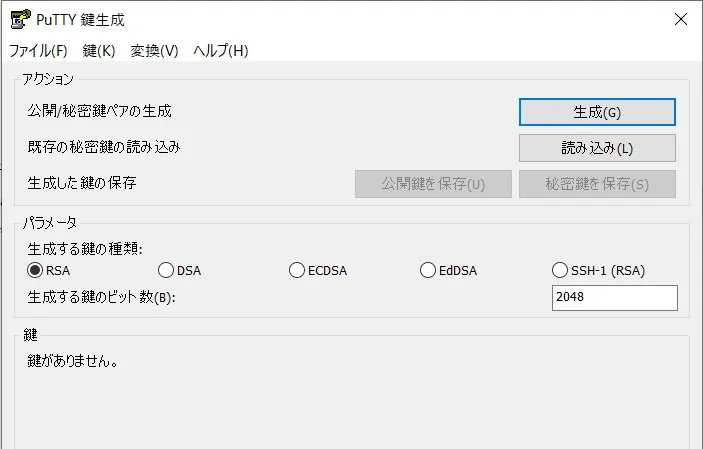This screenshot has height=449, width=703.
Task: Click the 生成する鍵のビット数(B) label
Action: (x=101, y=297)
